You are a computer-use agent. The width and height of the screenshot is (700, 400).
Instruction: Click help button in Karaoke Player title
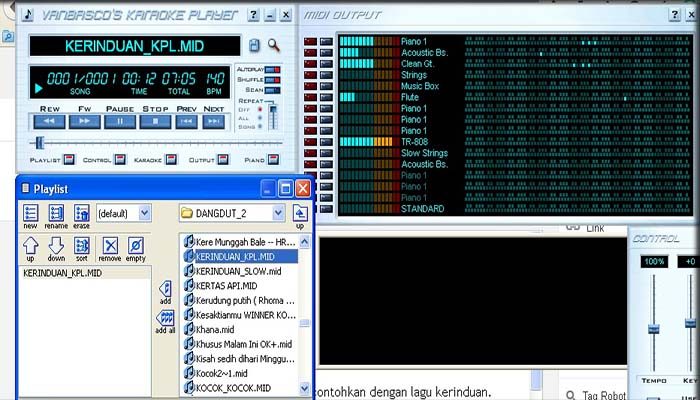click(x=253, y=15)
